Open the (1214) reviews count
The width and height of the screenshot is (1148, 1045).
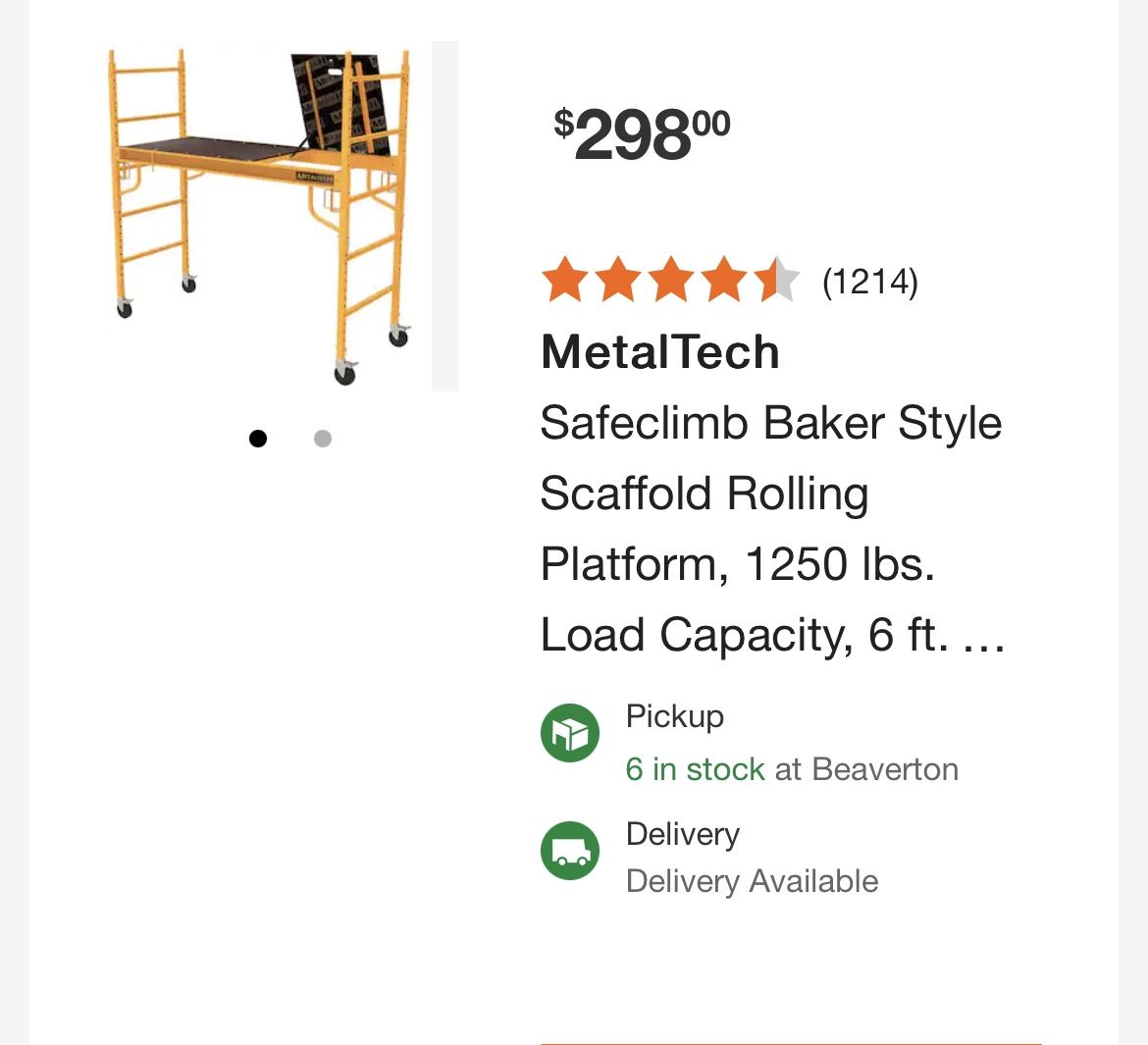pos(869,282)
